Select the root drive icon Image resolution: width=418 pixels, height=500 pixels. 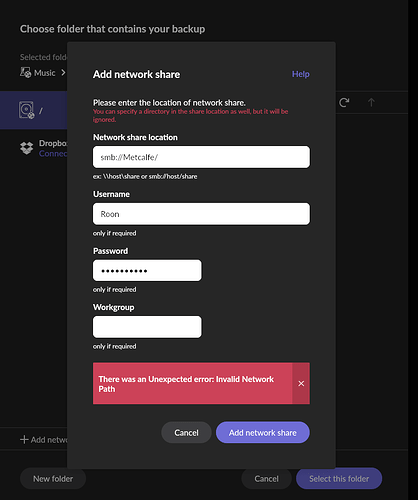[27, 110]
